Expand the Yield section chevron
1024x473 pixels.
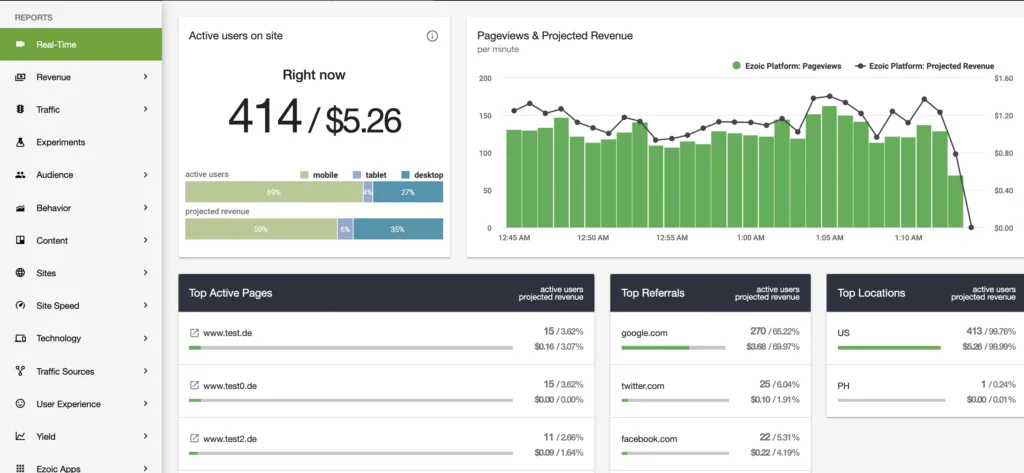[x=145, y=436]
